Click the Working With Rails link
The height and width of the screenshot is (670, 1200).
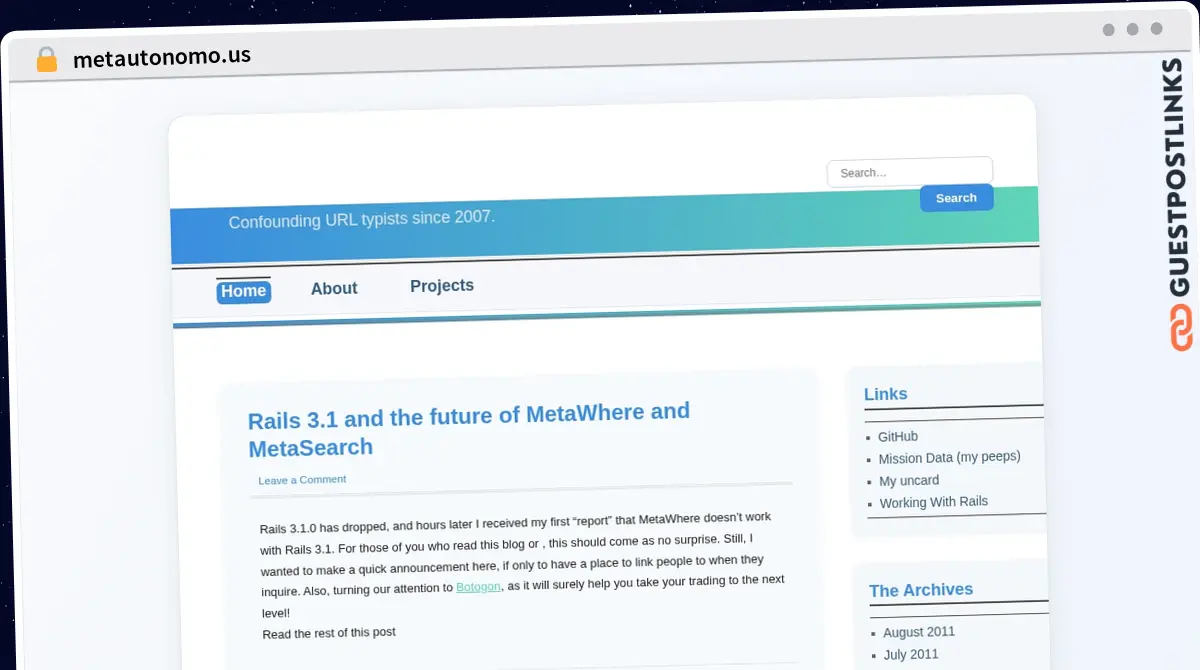tap(932, 502)
